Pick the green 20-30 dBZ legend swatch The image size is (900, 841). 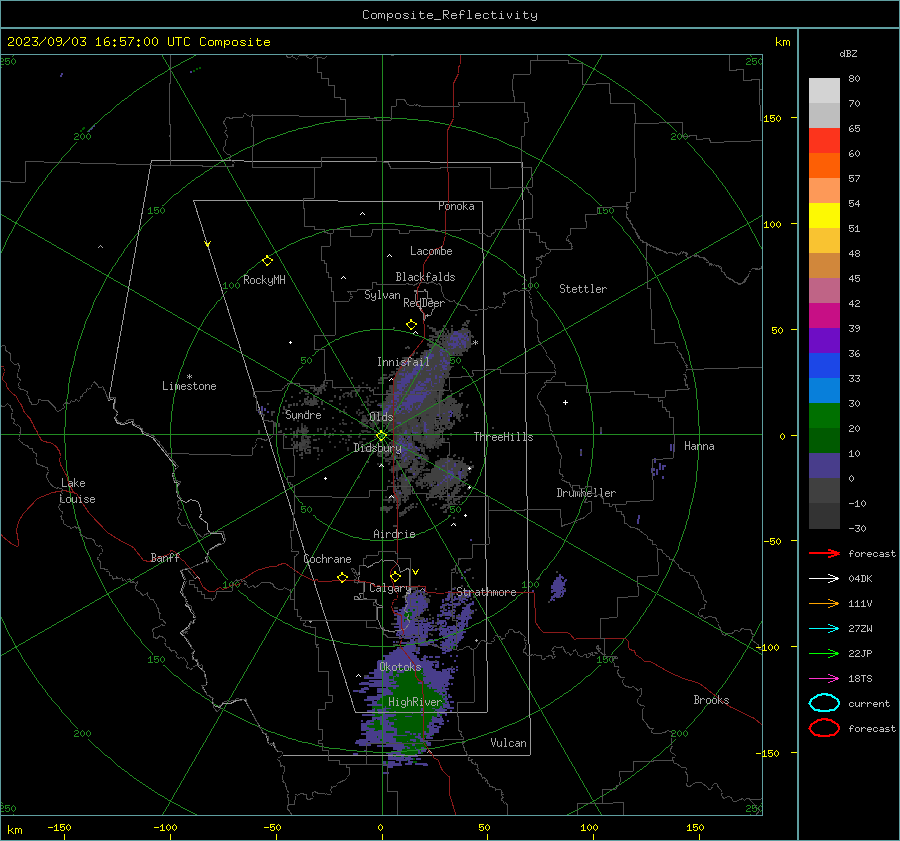(824, 416)
